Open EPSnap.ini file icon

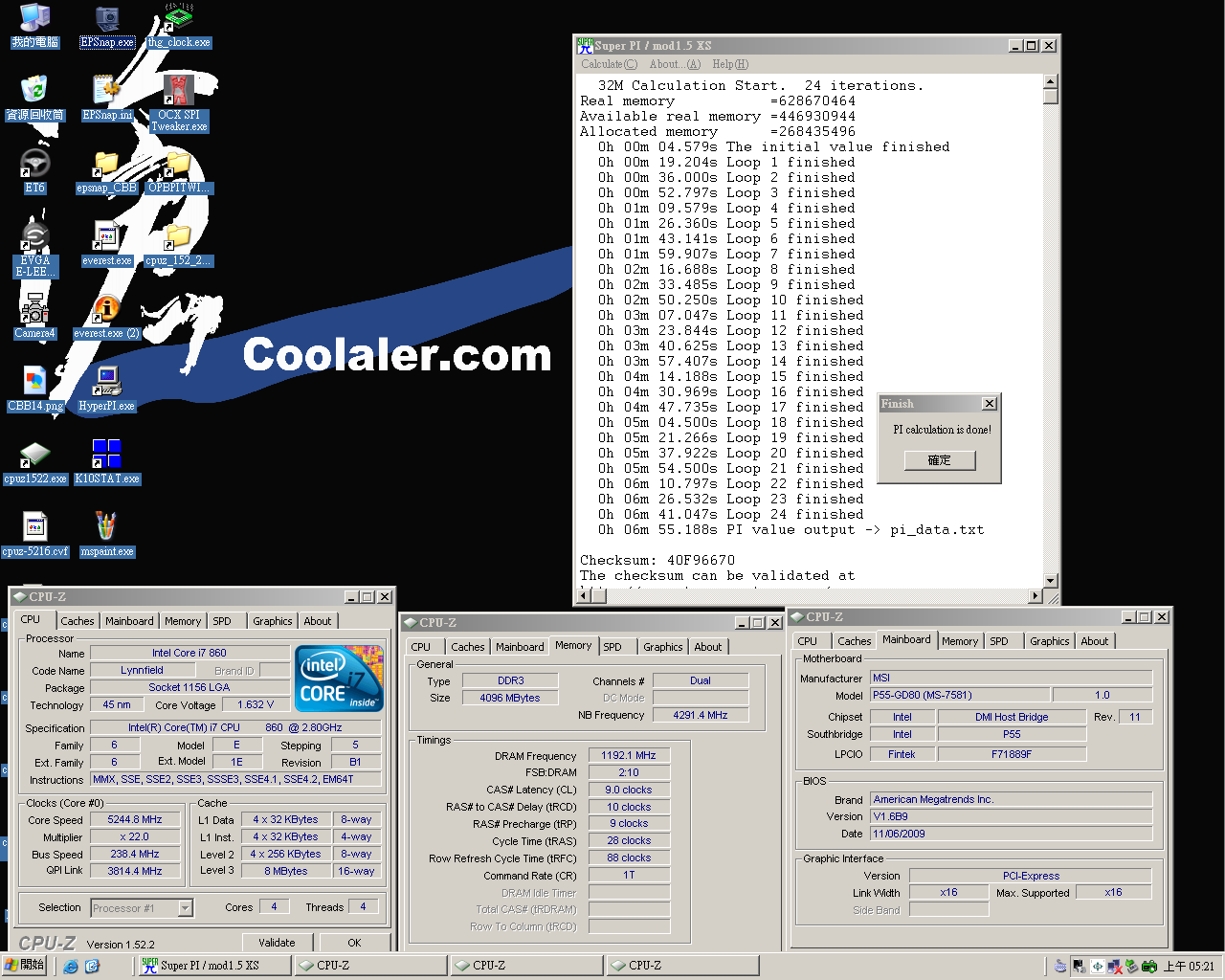pyautogui.click(x=107, y=99)
